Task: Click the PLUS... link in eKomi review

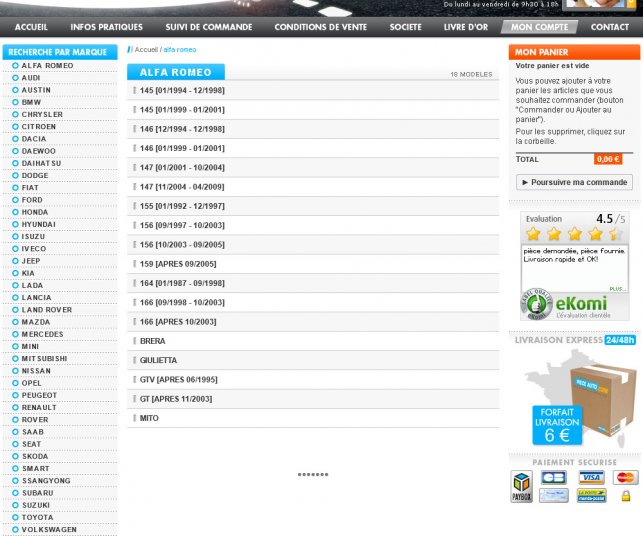Action: point(617,289)
